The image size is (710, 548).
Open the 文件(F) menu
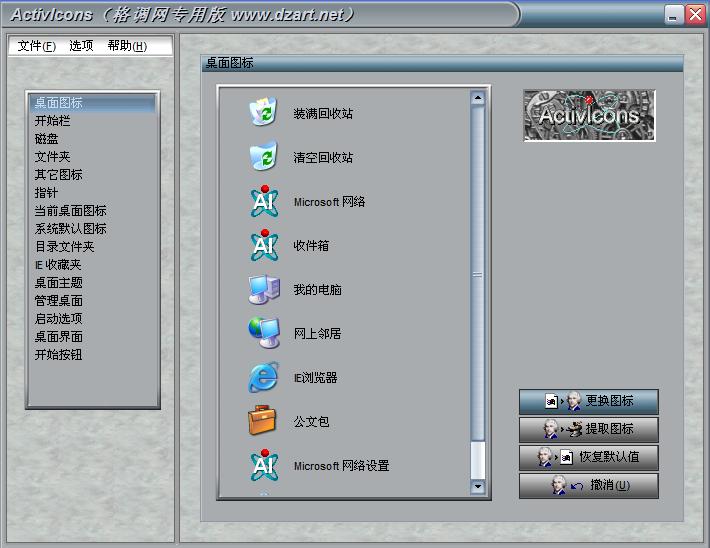click(37, 46)
